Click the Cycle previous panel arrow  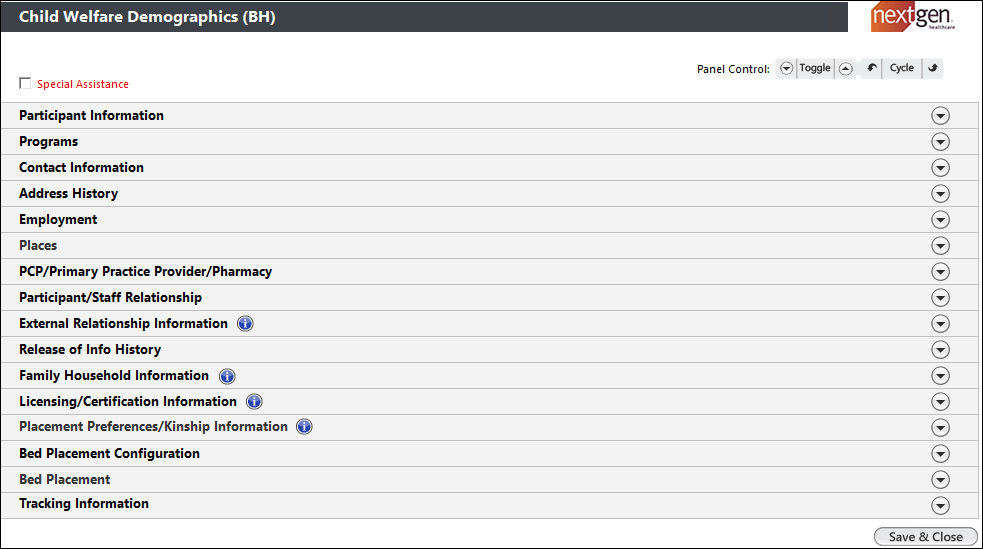pyautogui.click(x=872, y=69)
